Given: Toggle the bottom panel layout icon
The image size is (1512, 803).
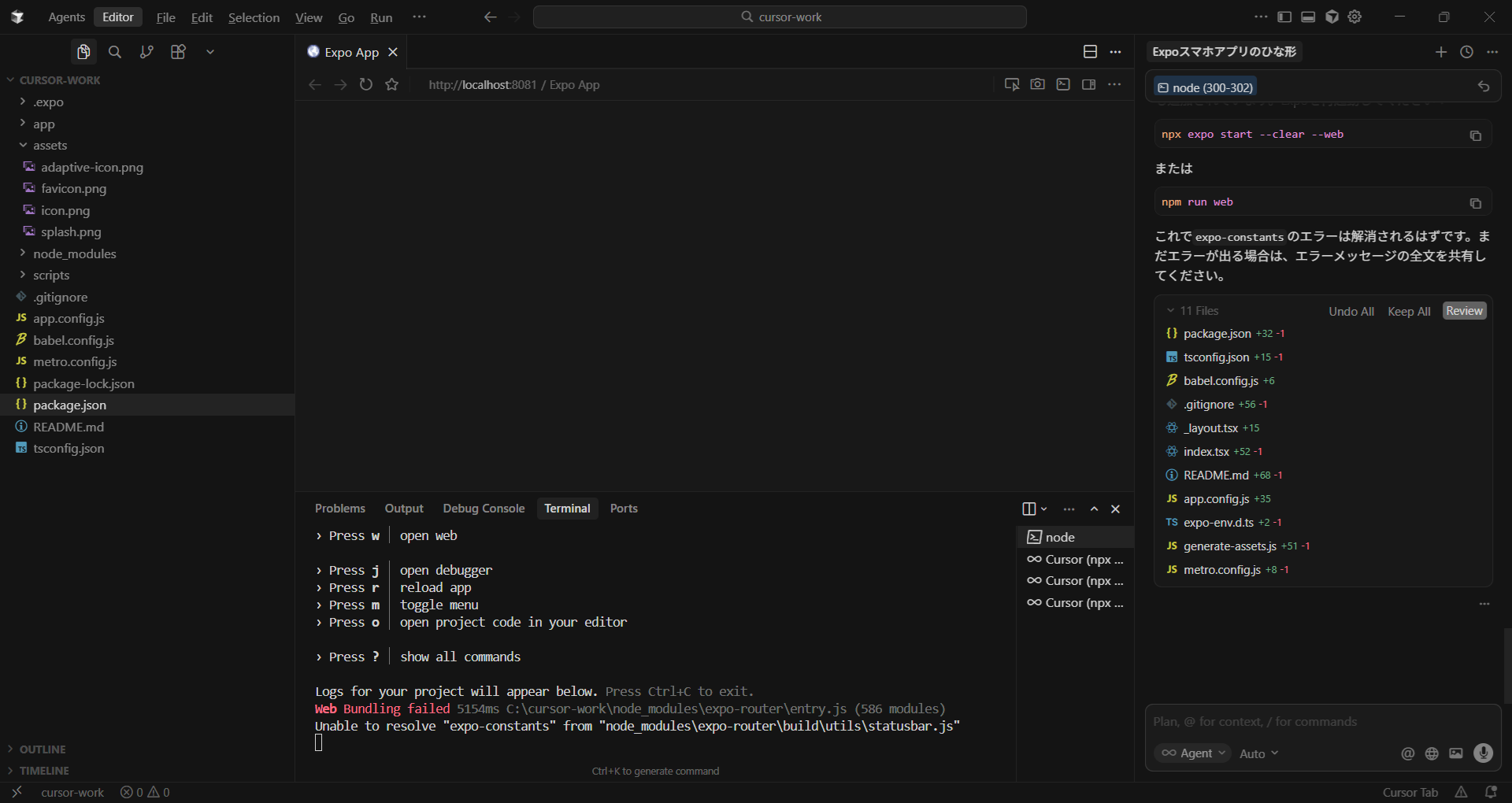Looking at the screenshot, I should (x=1308, y=17).
